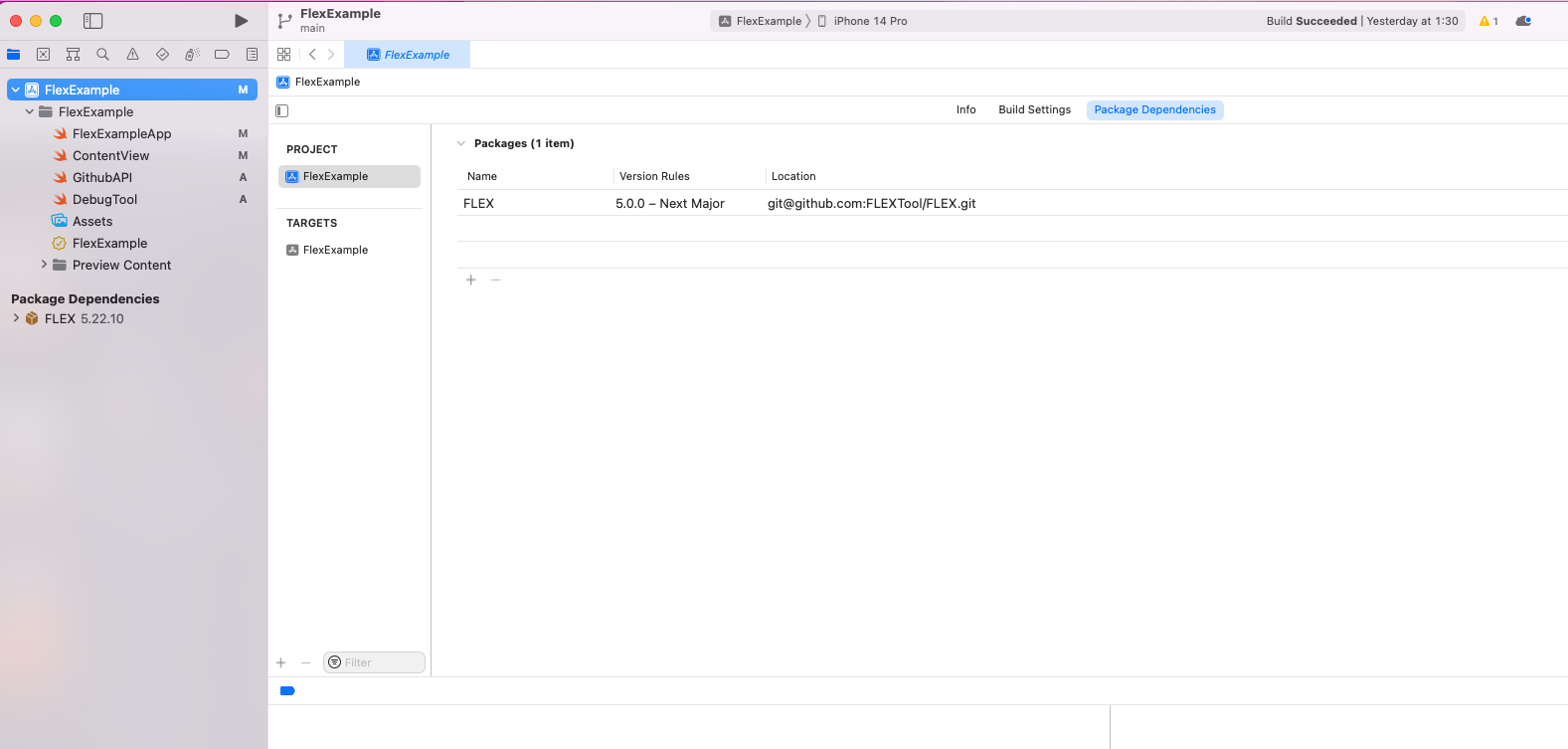Collapse the FlexExample group folder
Image resolution: width=1568 pixels, height=749 pixels.
pyautogui.click(x=30, y=111)
